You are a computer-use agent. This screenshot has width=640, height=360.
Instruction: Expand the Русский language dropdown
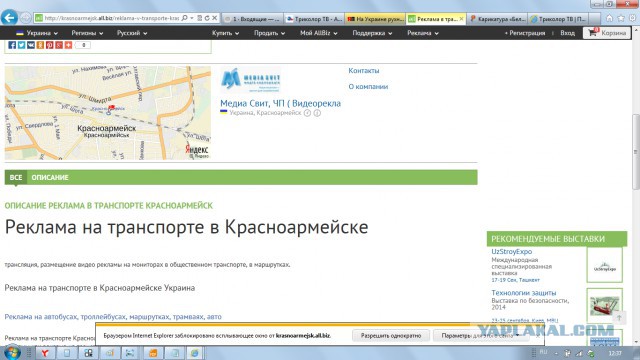132,33
